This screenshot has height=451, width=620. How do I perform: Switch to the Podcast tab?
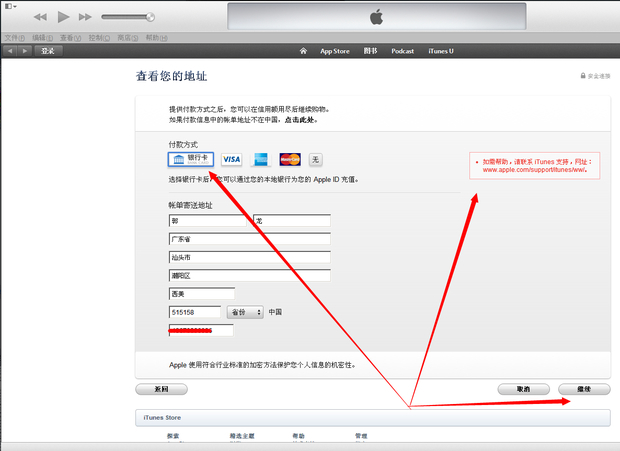[x=402, y=50]
